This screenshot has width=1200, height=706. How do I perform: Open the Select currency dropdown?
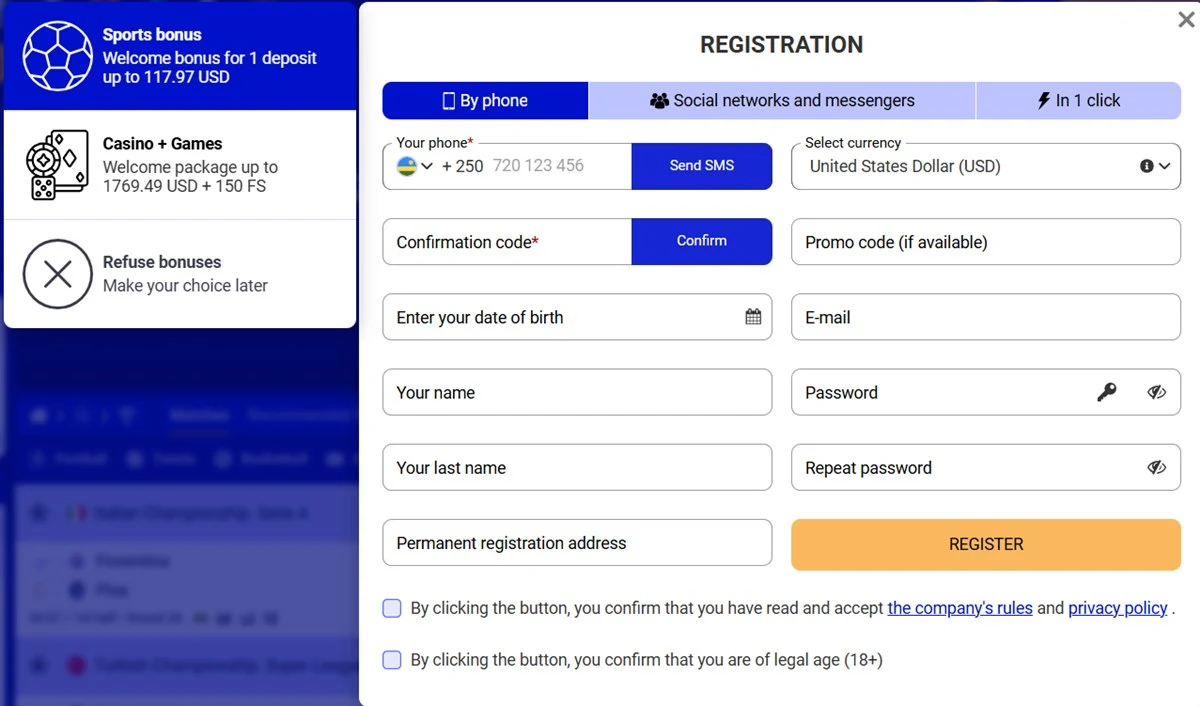pyautogui.click(x=1165, y=166)
